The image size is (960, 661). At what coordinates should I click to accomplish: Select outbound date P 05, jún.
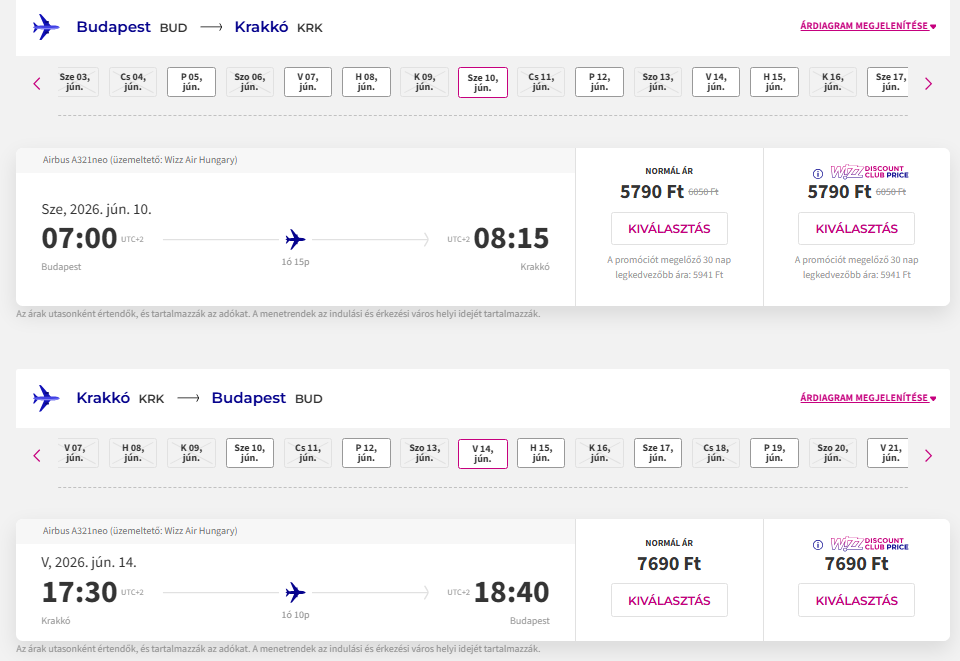pos(191,82)
